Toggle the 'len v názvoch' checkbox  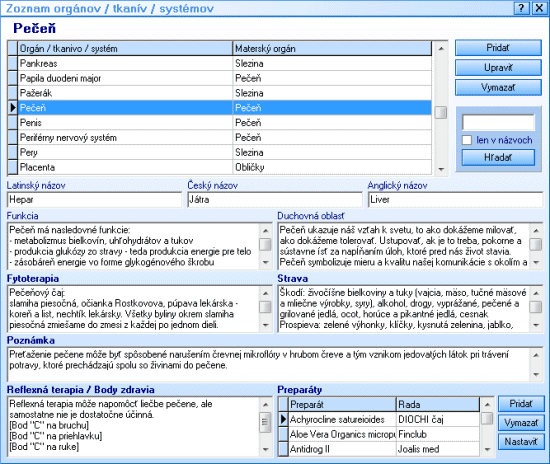pos(467,140)
